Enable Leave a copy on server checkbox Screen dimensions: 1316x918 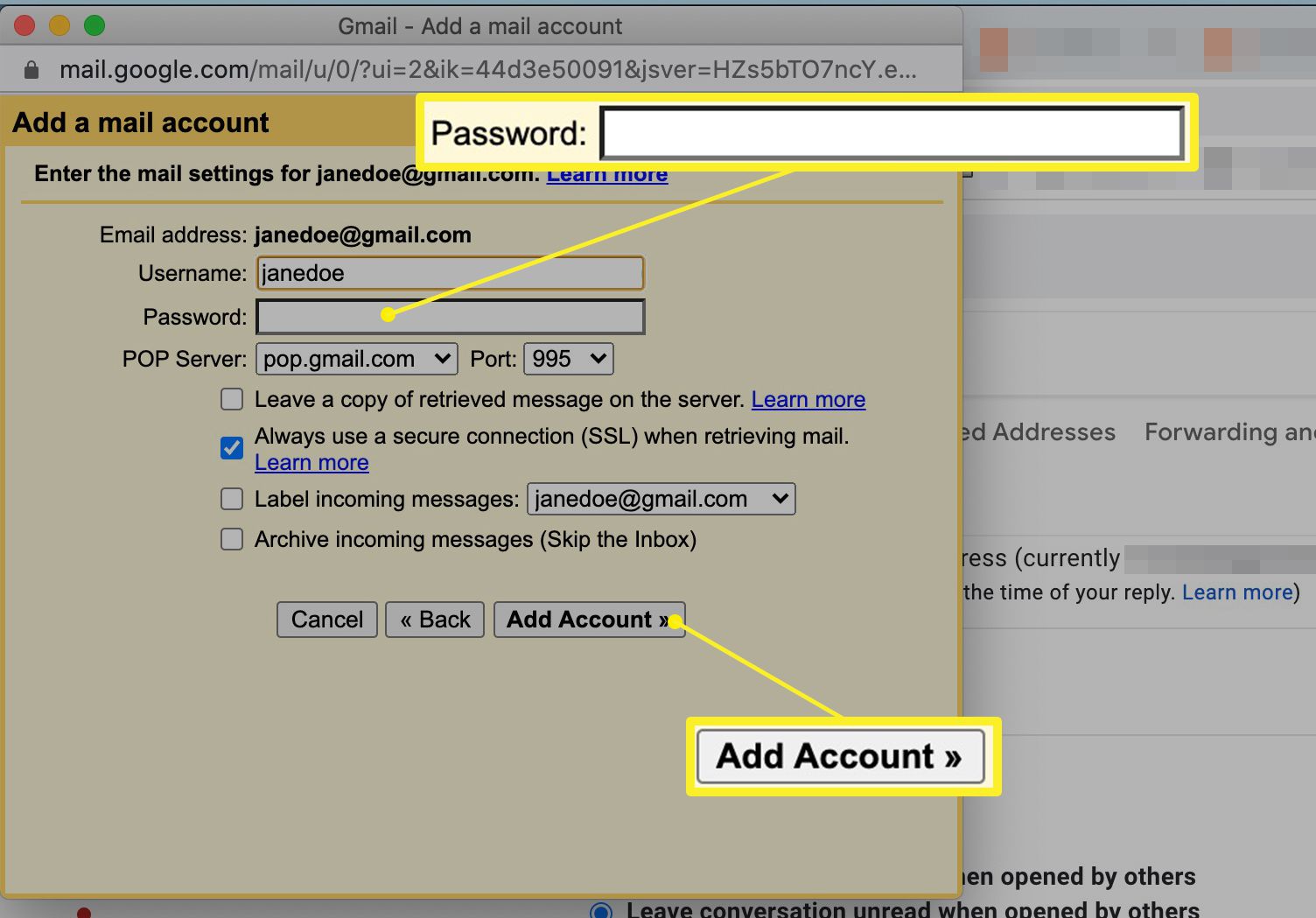[232, 400]
